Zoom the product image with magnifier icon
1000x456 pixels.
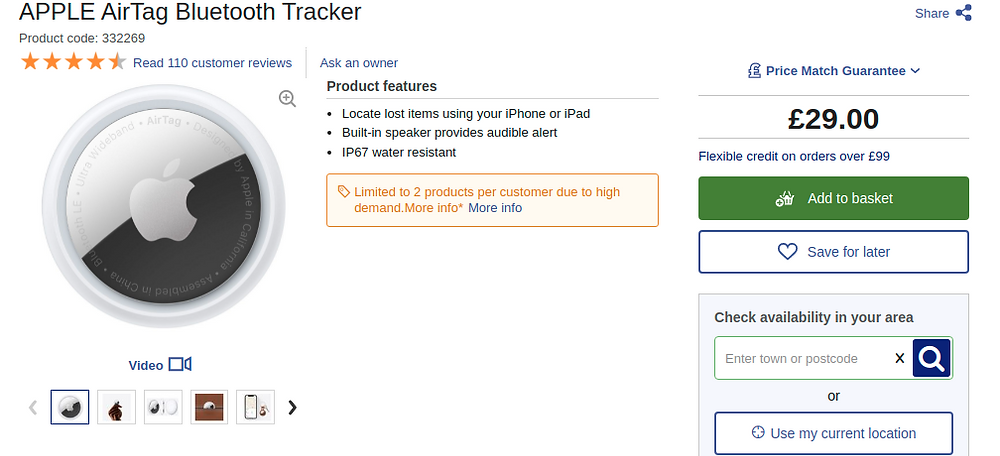[x=287, y=98]
